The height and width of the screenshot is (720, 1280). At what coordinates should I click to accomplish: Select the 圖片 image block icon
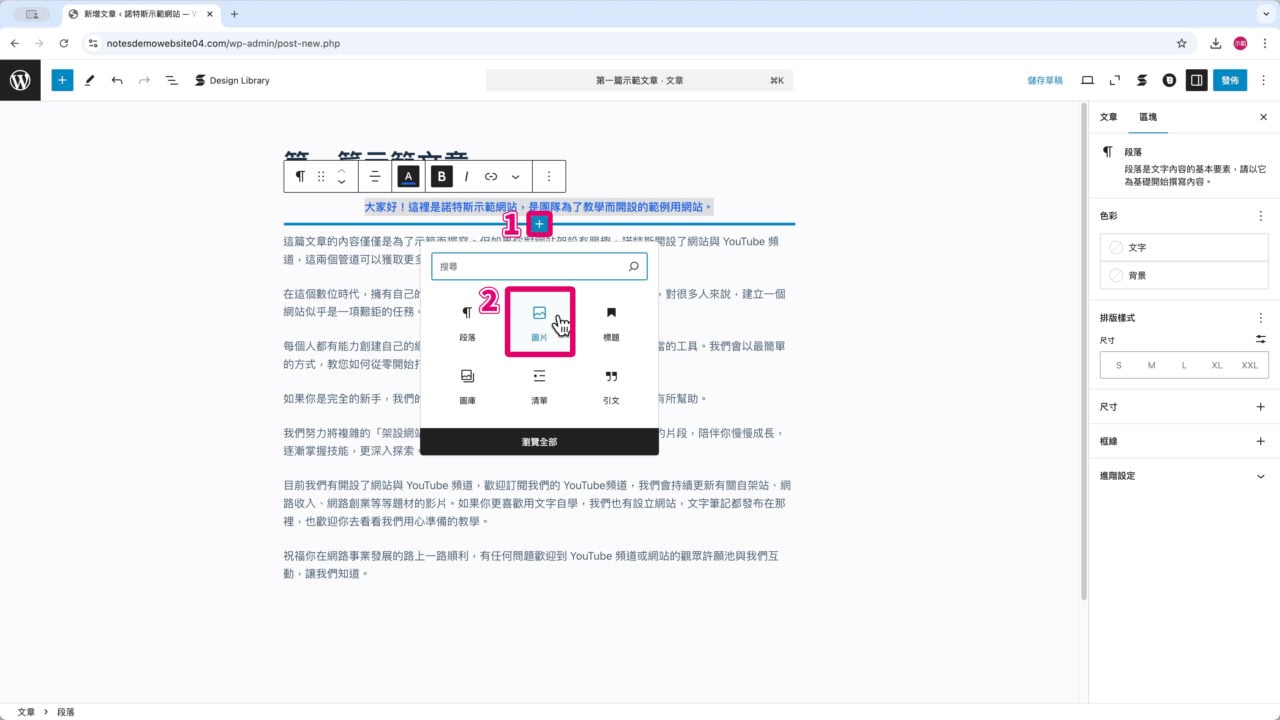click(x=539, y=312)
